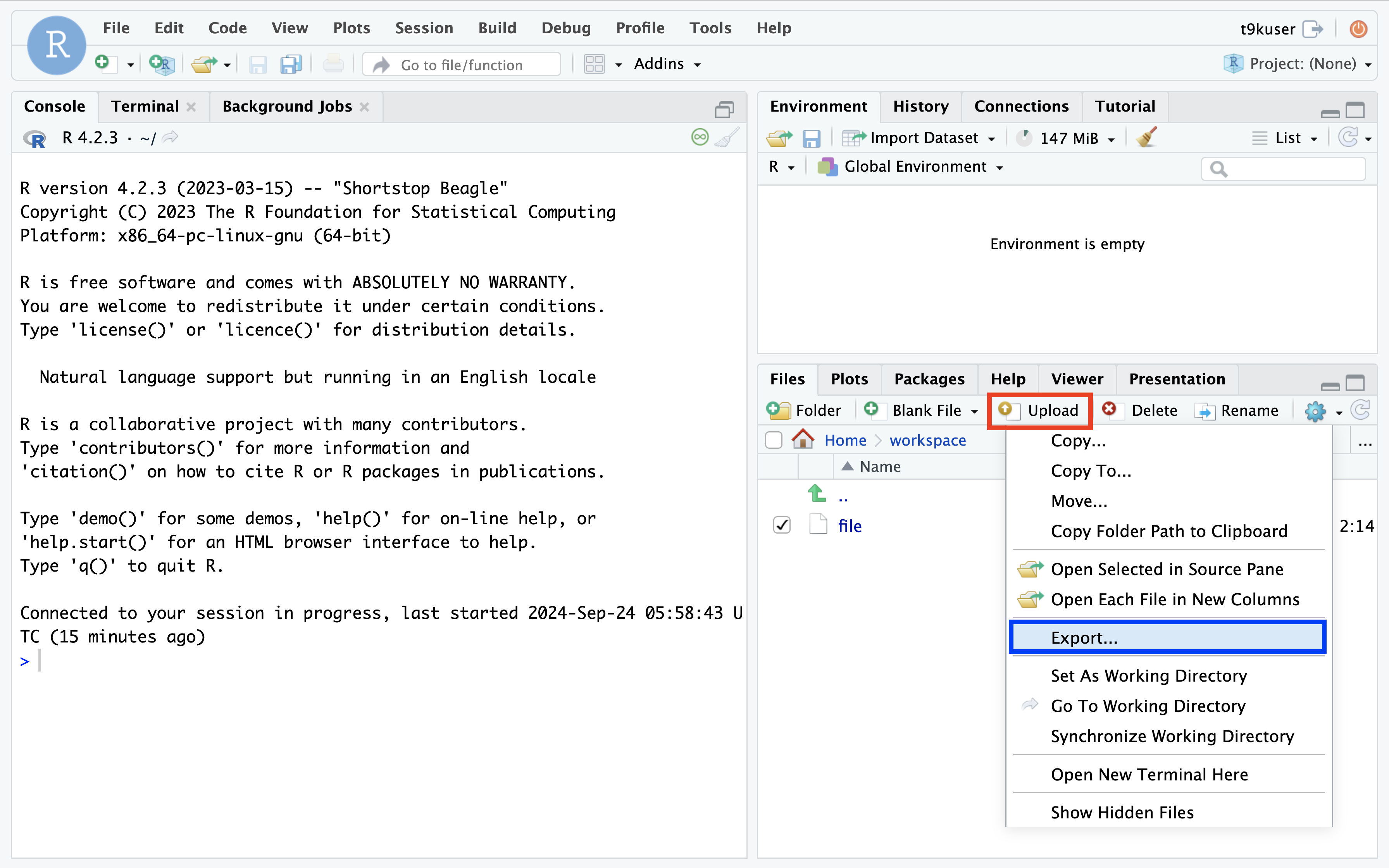
Task: Switch to the History tab
Action: [x=920, y=106]
